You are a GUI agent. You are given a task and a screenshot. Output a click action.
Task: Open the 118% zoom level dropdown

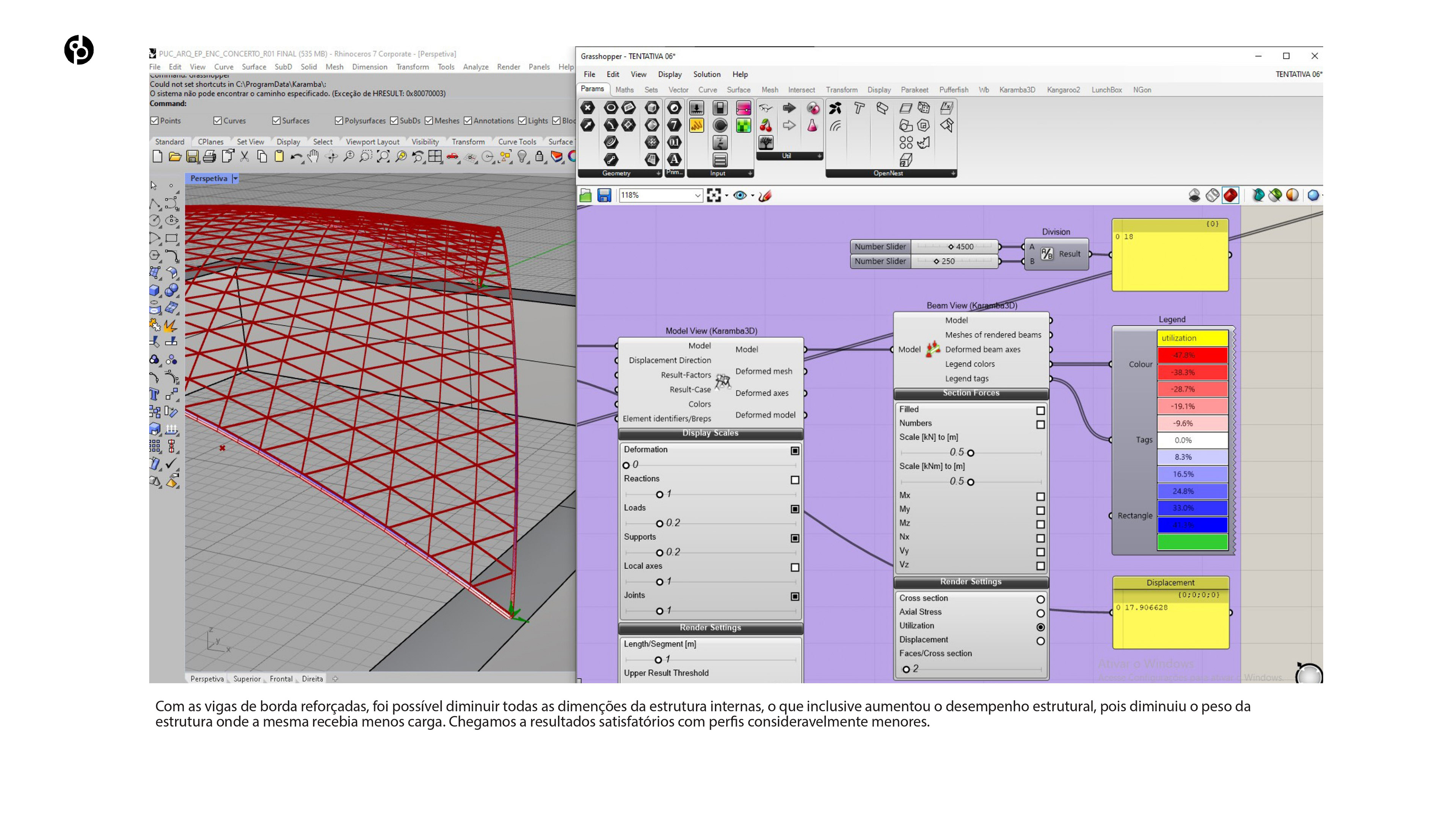coord(698,196)
